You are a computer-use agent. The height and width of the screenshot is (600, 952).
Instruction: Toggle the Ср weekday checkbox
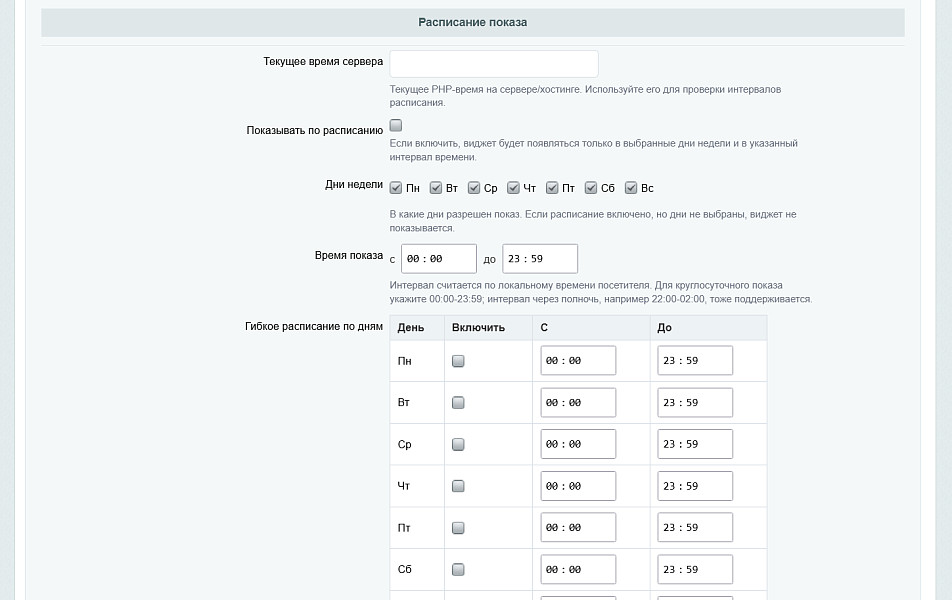[x=474, y=188]
